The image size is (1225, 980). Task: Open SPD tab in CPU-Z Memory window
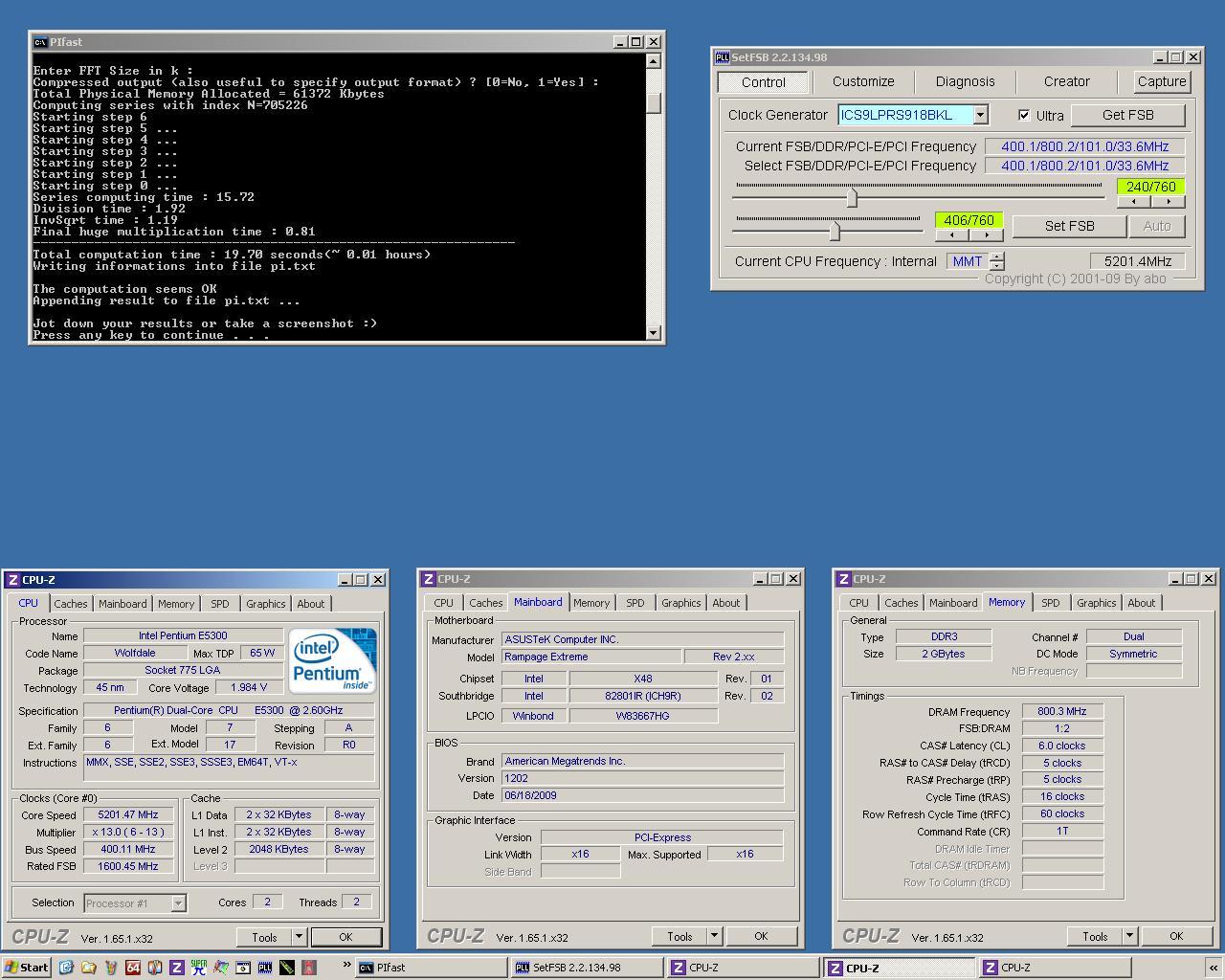(1050, 603)
